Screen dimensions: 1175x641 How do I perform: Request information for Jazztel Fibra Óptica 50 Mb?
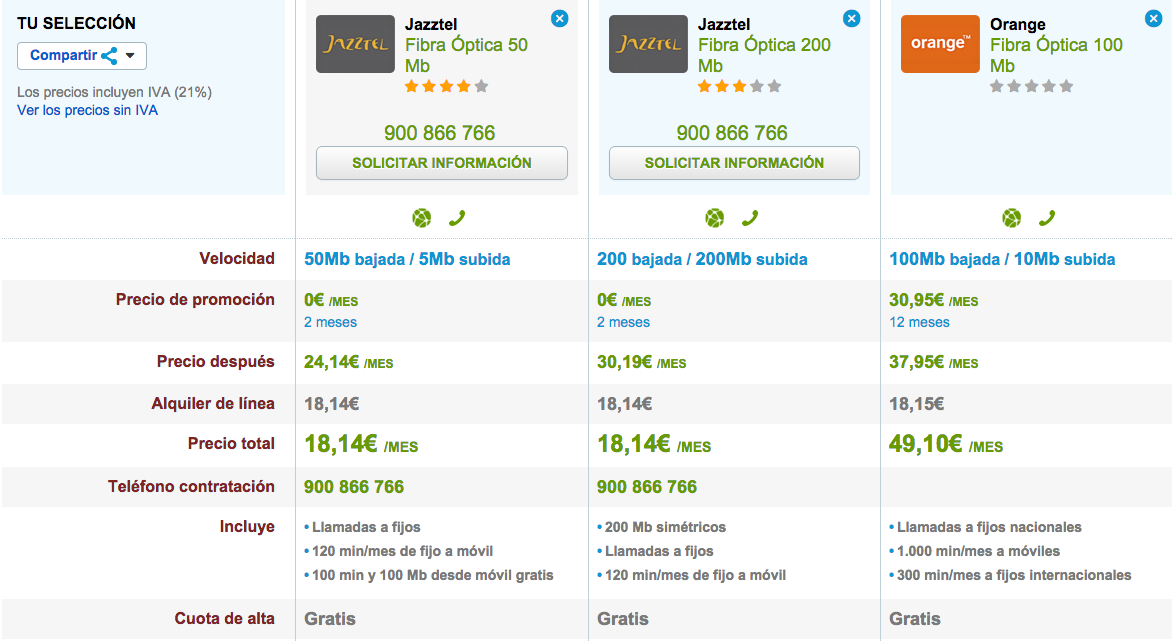(x=441, y=163)
